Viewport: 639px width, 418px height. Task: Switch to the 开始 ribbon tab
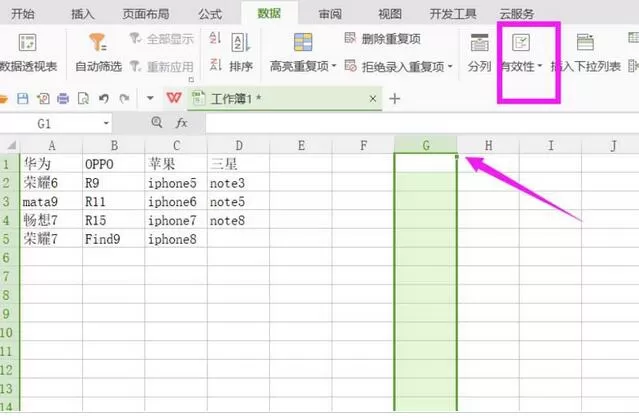click(23, 14)
